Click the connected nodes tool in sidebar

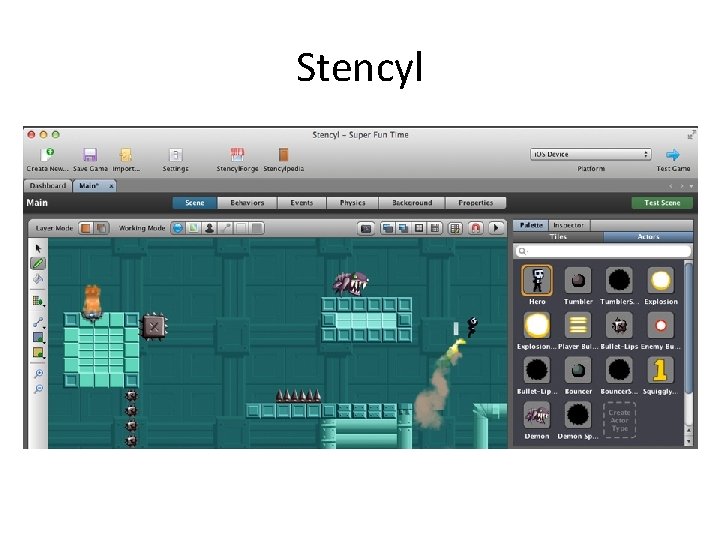pyautogui.click(x=38, y=323)
